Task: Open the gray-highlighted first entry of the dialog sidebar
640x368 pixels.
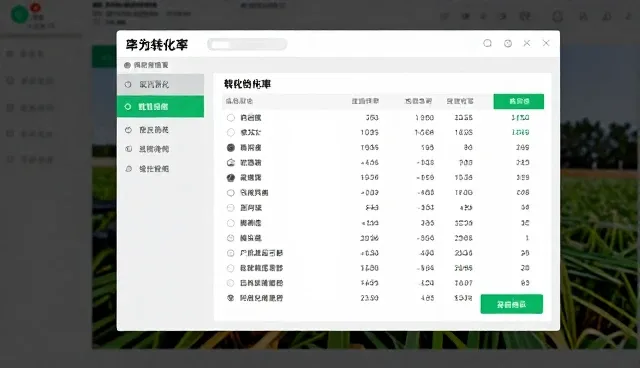Action: coord(160,84)
